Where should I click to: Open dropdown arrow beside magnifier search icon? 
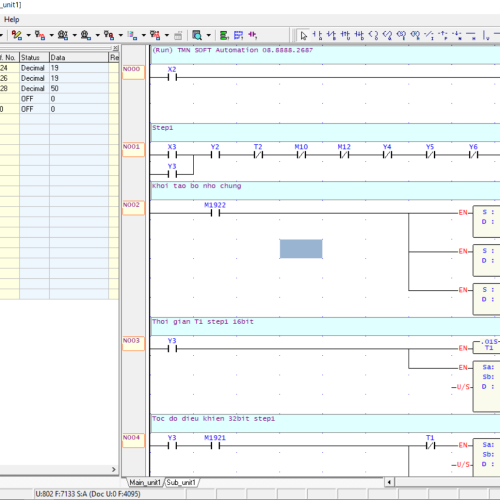coord(209,35)
